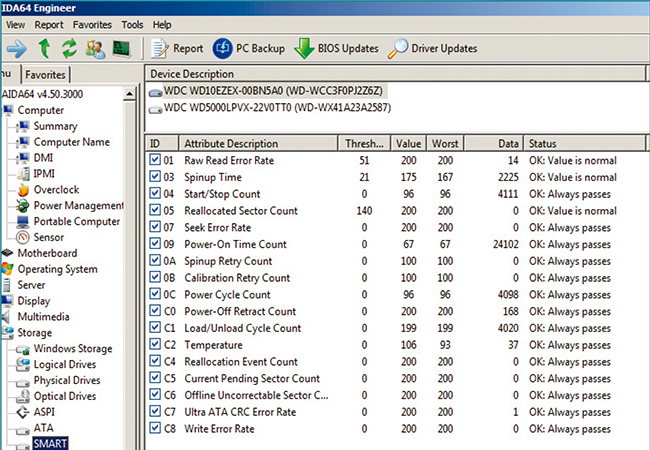This screenshot has height=450, width=650.
Task: Open Summary in the tree
Action: [56, 126]
